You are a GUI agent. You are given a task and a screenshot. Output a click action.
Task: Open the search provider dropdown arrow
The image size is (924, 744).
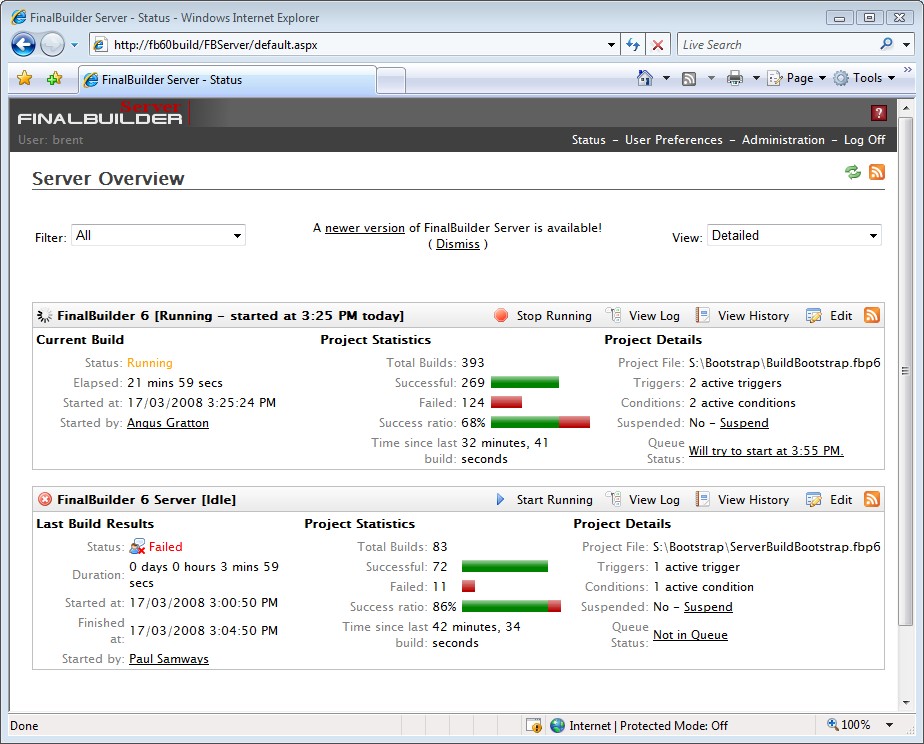(x=906, y=45)
